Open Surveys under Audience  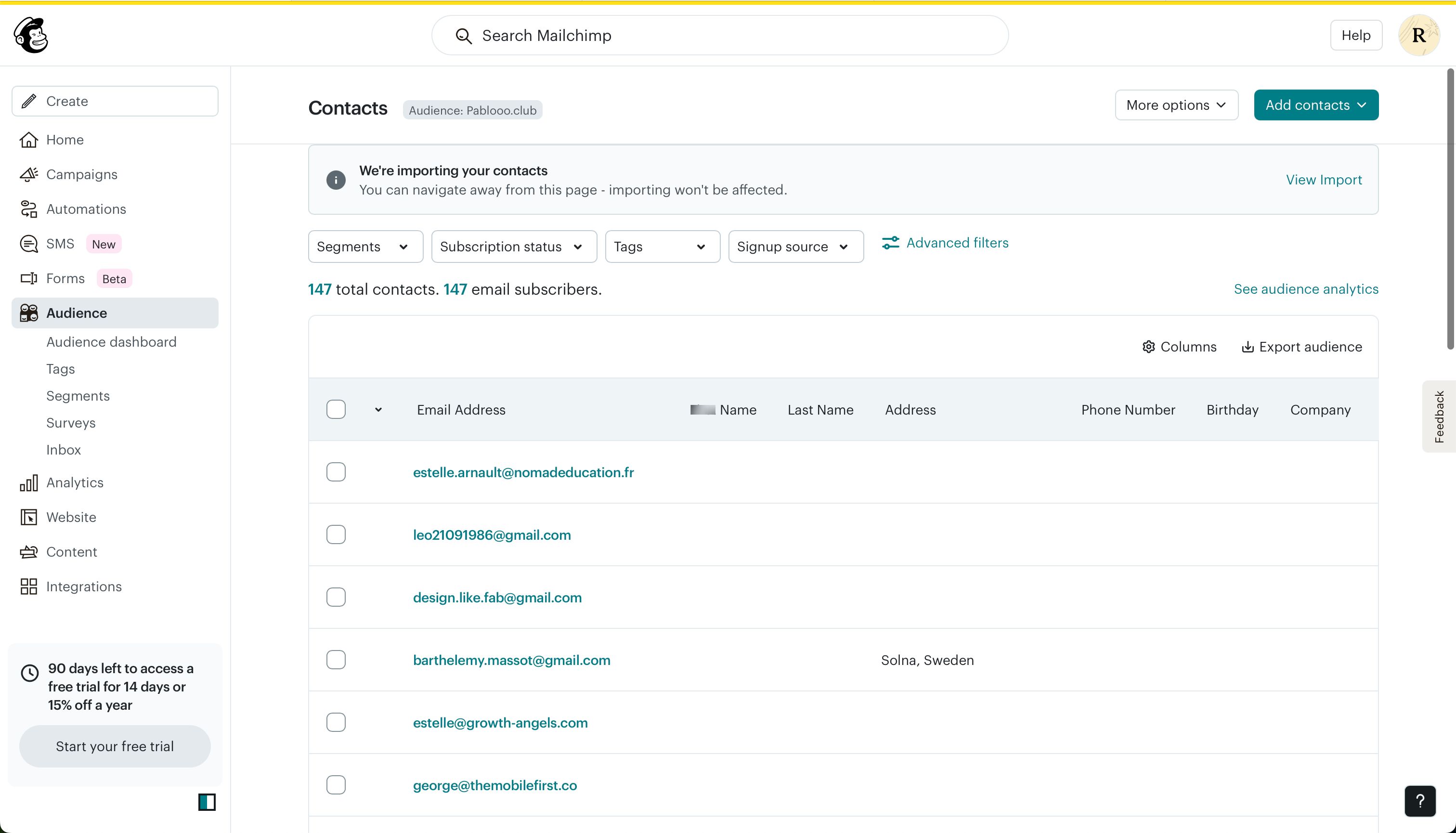pos(71,423)
